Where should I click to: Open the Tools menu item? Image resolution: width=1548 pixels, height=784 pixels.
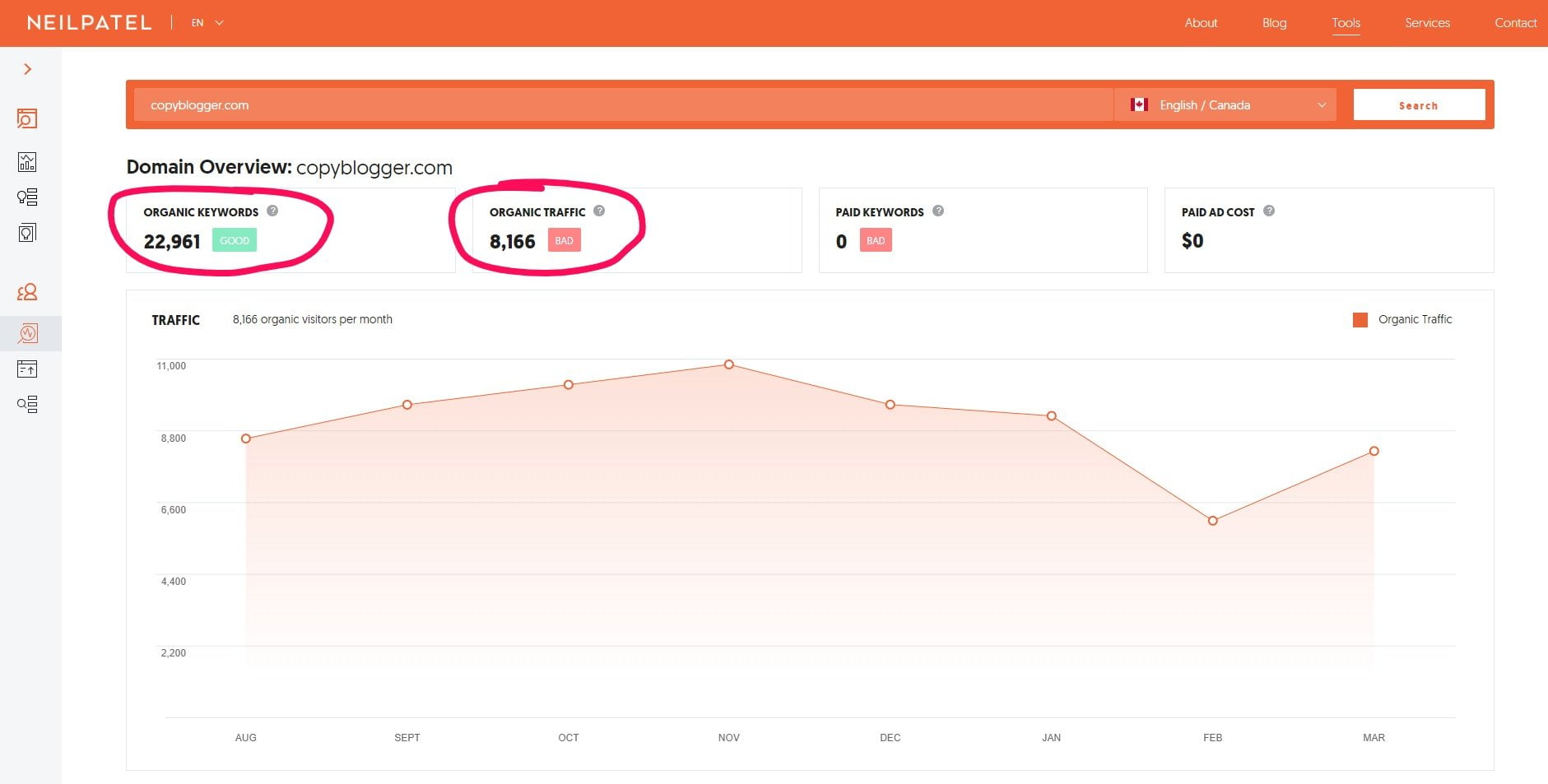point(1346,23)
